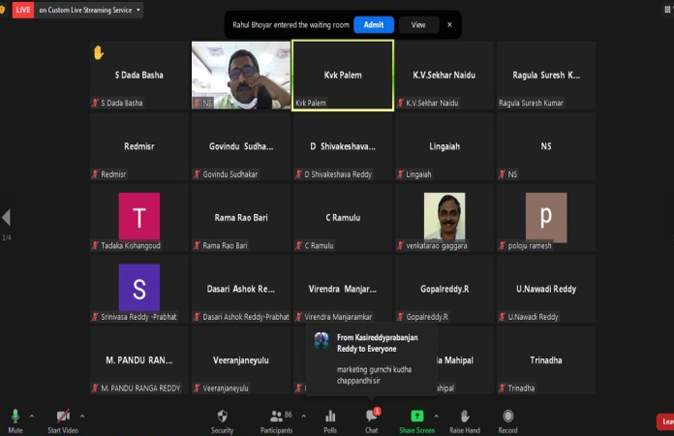
Task: Open Chat with unread badge
Action: pos(371,418)
